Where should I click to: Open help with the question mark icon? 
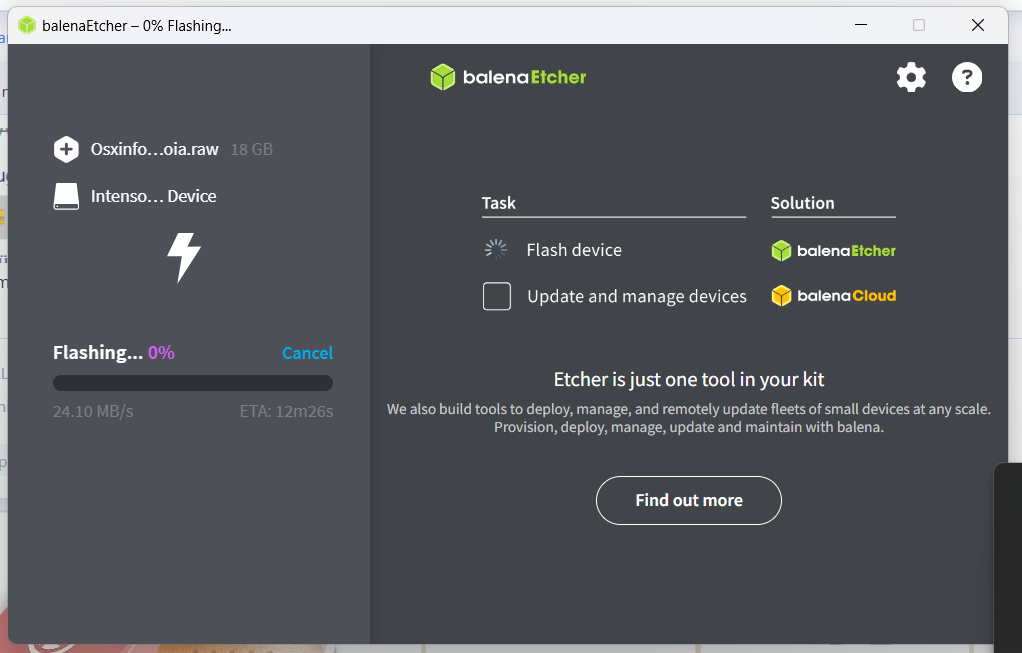(967, 77)
